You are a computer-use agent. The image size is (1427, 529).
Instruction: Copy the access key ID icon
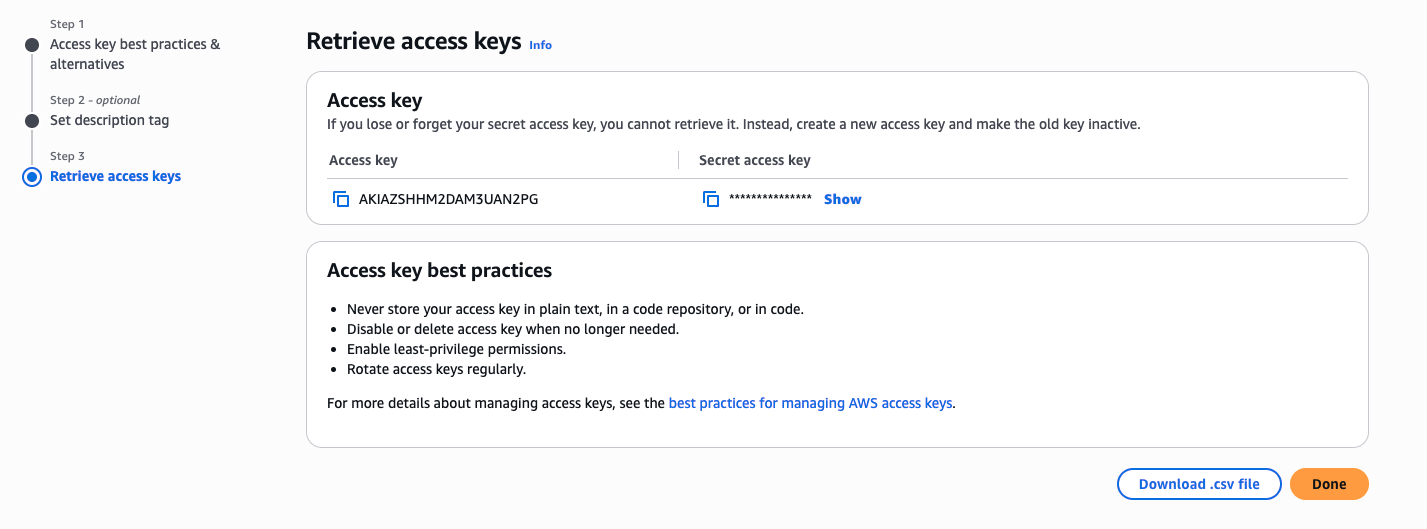pos(340,199)
